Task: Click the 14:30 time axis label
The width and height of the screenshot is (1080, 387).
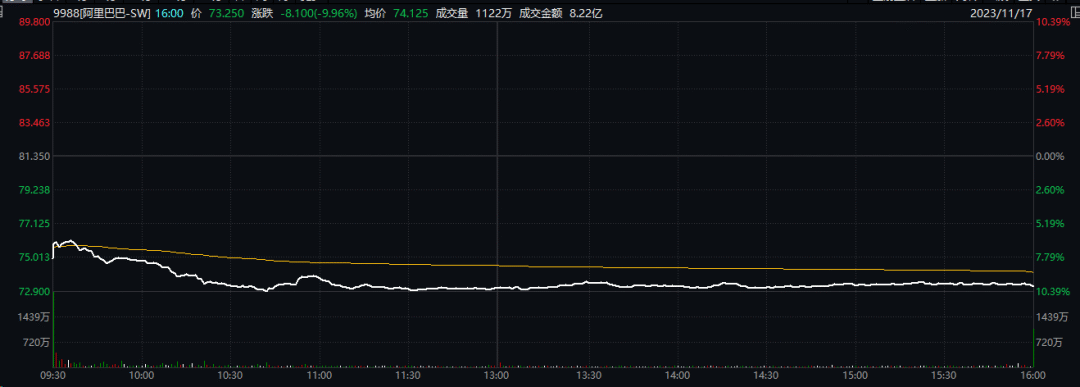Action: (x=766, y=376)
